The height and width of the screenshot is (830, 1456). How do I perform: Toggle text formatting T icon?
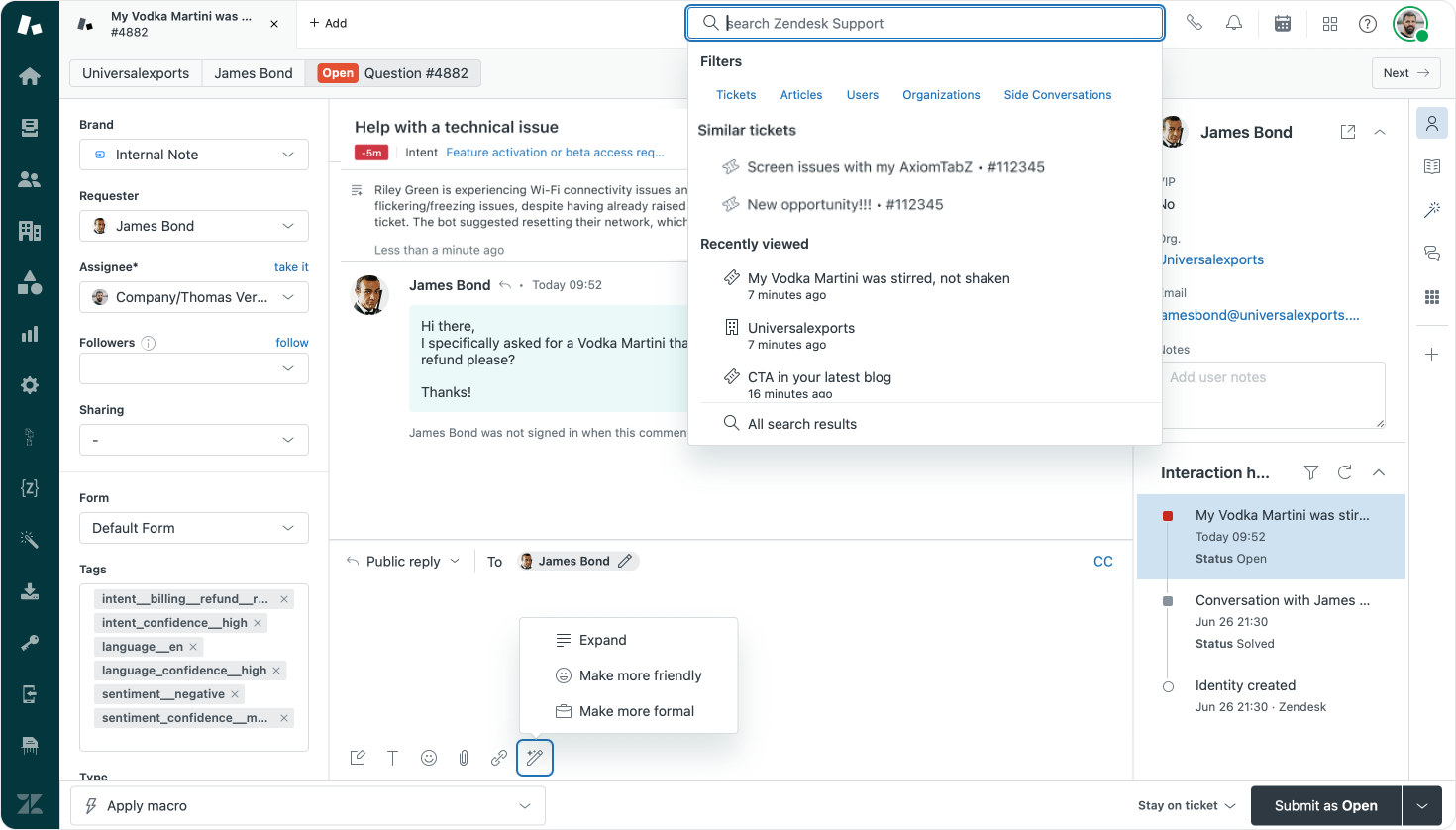click(392, 758)
